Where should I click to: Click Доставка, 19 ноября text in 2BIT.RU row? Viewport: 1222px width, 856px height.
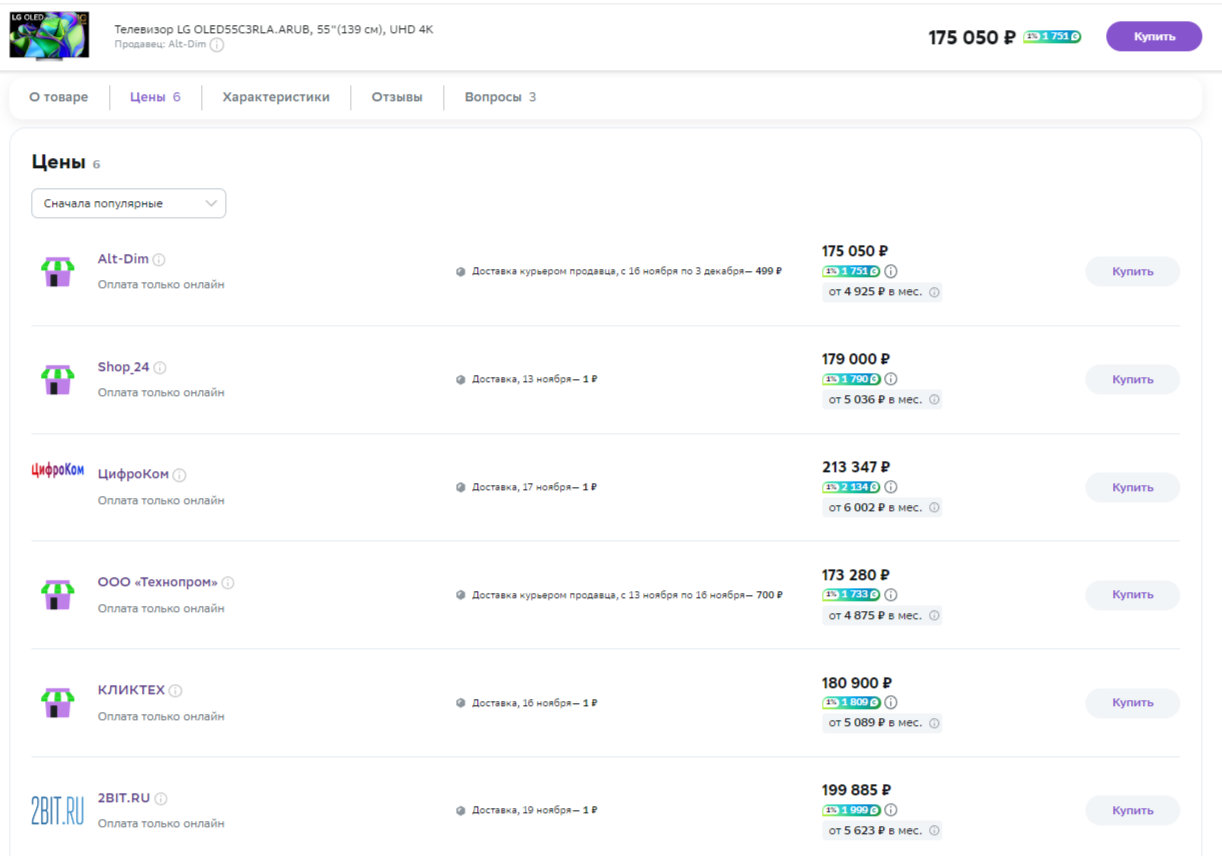(535, 810)
